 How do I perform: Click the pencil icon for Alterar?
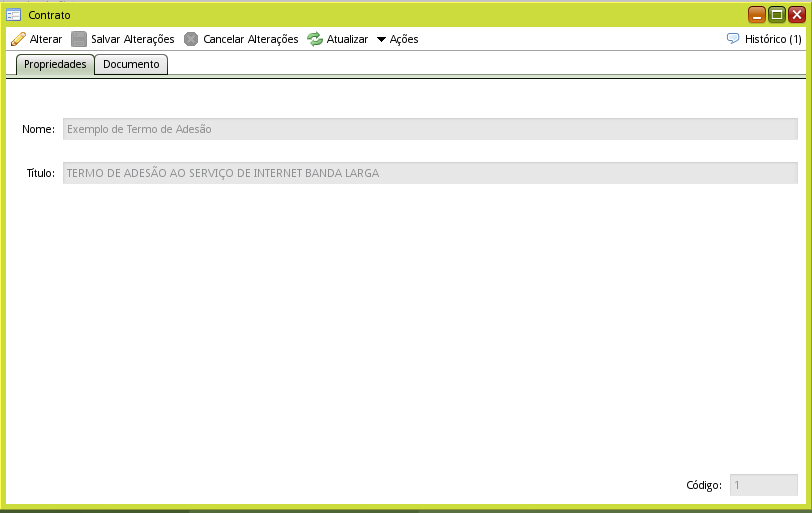coord(18,39)
